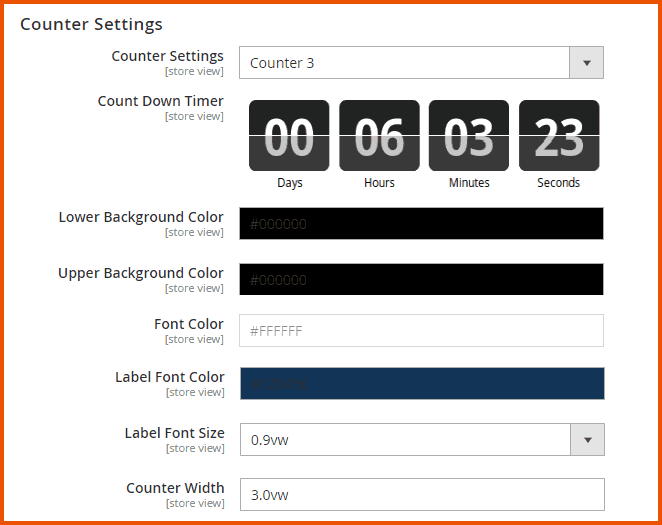Viewport: 662px width, 525px height.
Task: Click the 'Hours' label under the timer
Action: [x=379, y=183]
